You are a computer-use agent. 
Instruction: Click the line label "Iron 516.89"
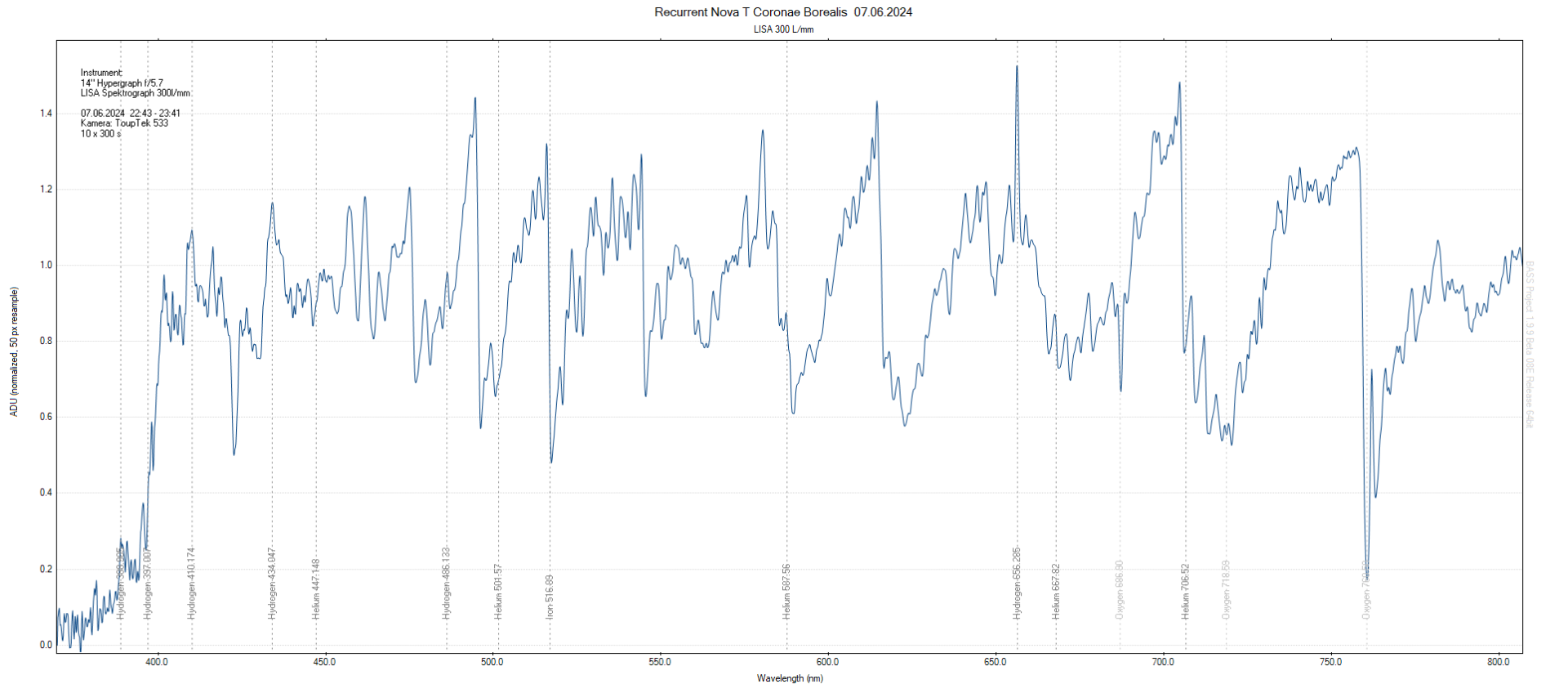(550, 597)
